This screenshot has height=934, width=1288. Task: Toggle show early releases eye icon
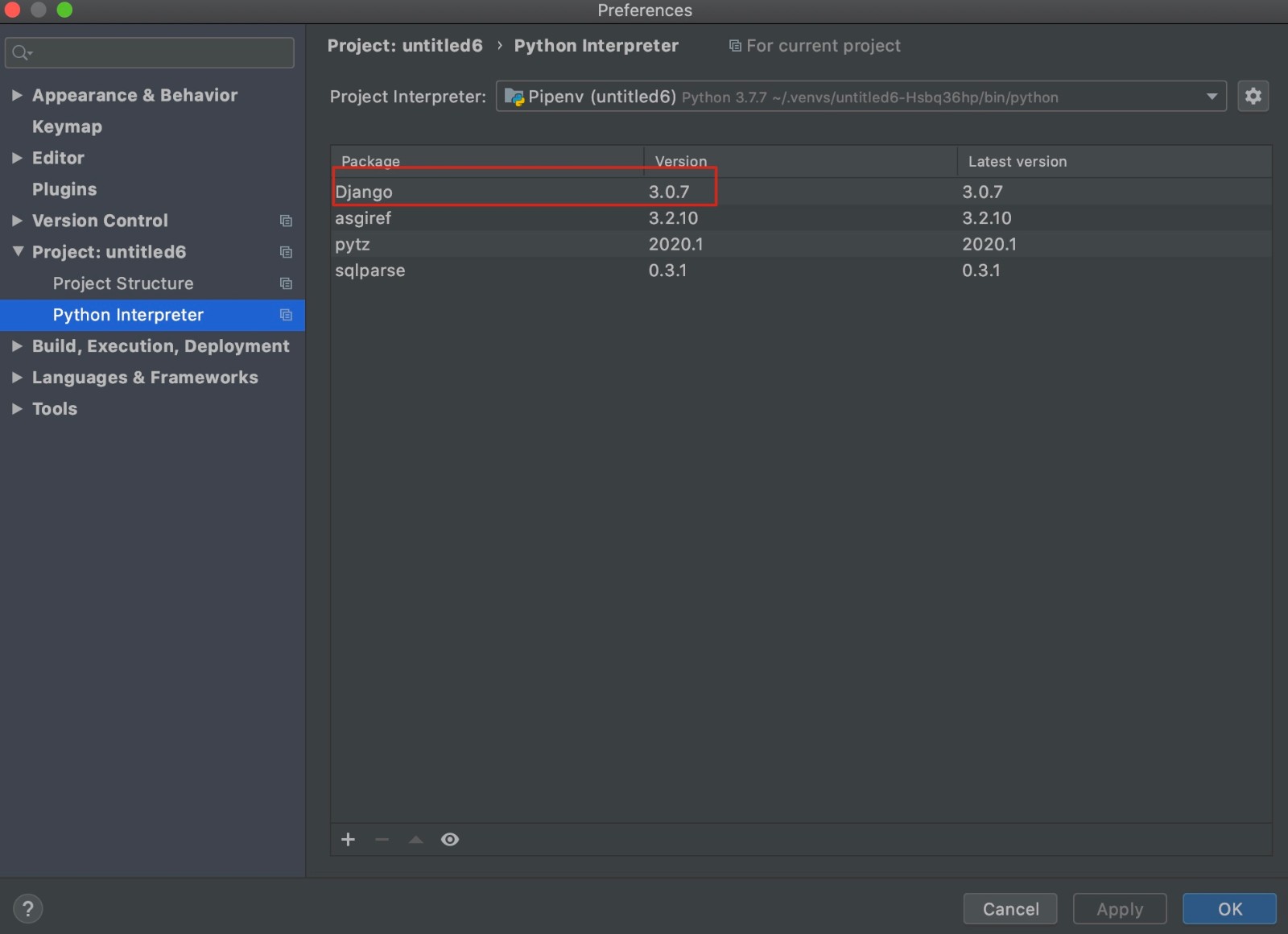click(x=450, y=840)
